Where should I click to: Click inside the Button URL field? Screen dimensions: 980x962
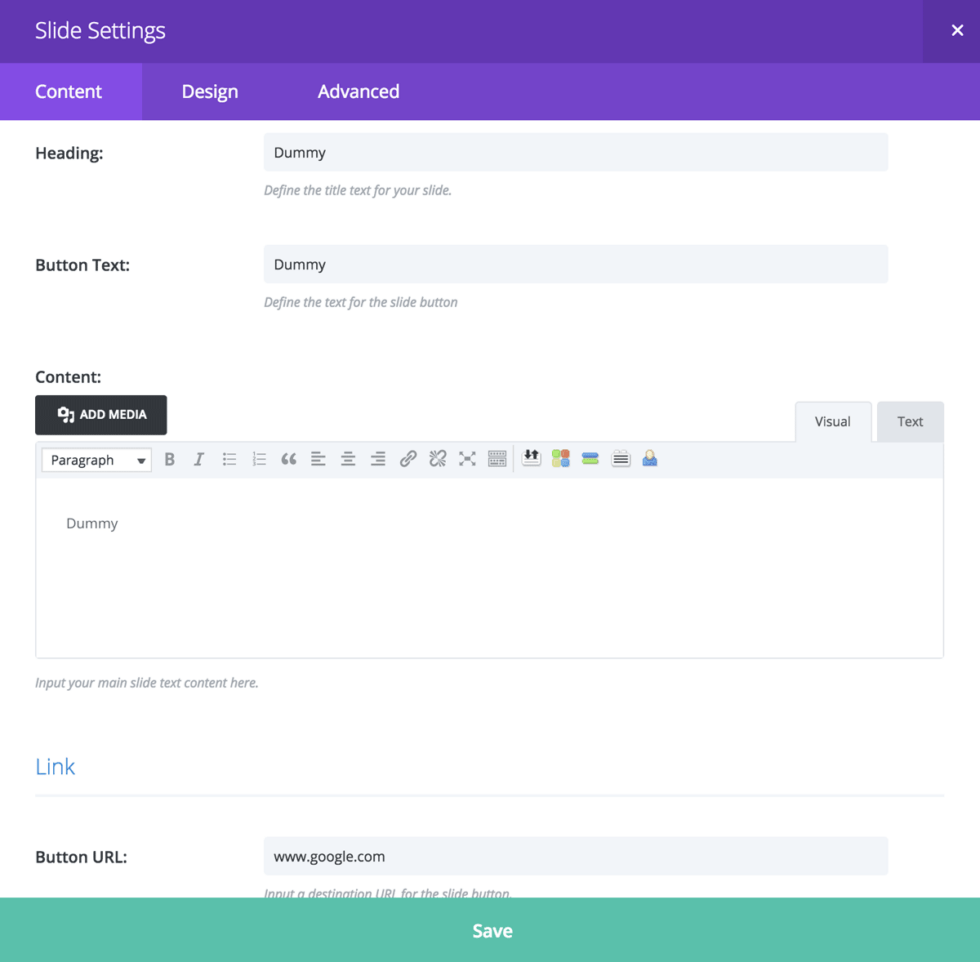(575, 856)
